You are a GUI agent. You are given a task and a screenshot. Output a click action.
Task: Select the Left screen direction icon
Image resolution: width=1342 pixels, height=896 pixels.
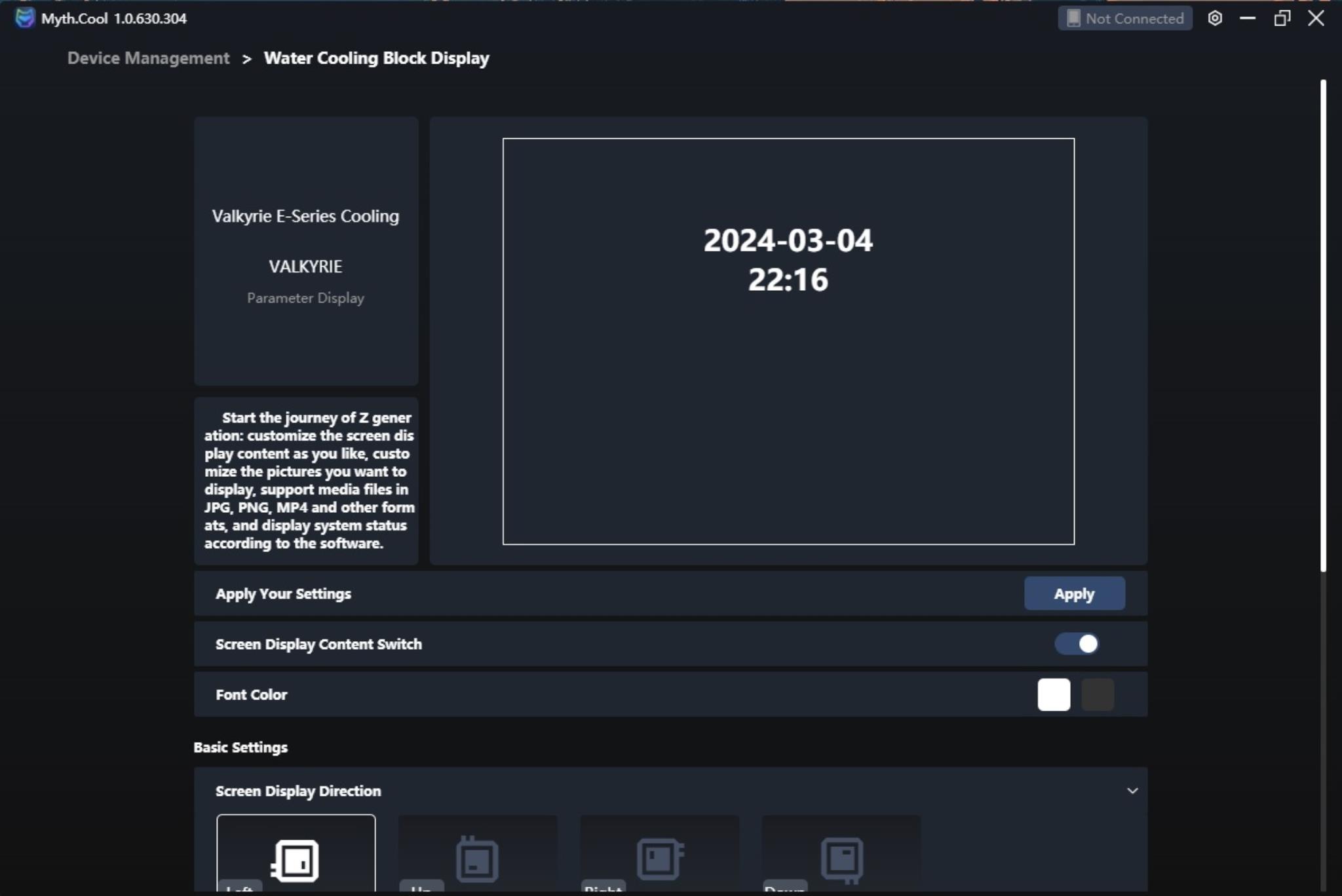(x=296, y=860)
